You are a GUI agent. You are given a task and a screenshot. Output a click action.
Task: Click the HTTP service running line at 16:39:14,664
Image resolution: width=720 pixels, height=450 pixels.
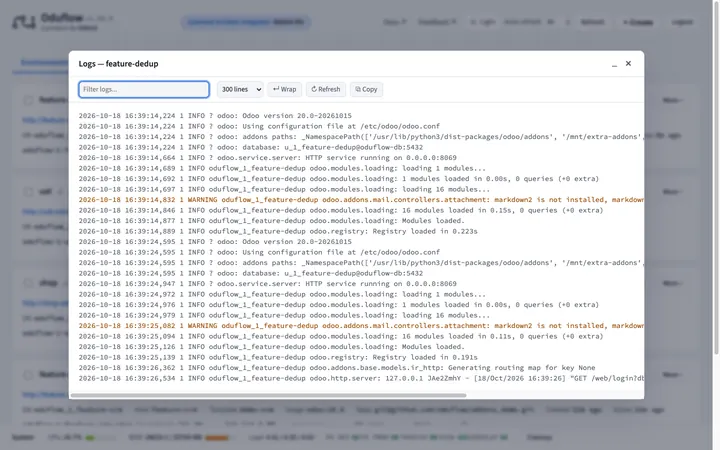coord(268,158)
